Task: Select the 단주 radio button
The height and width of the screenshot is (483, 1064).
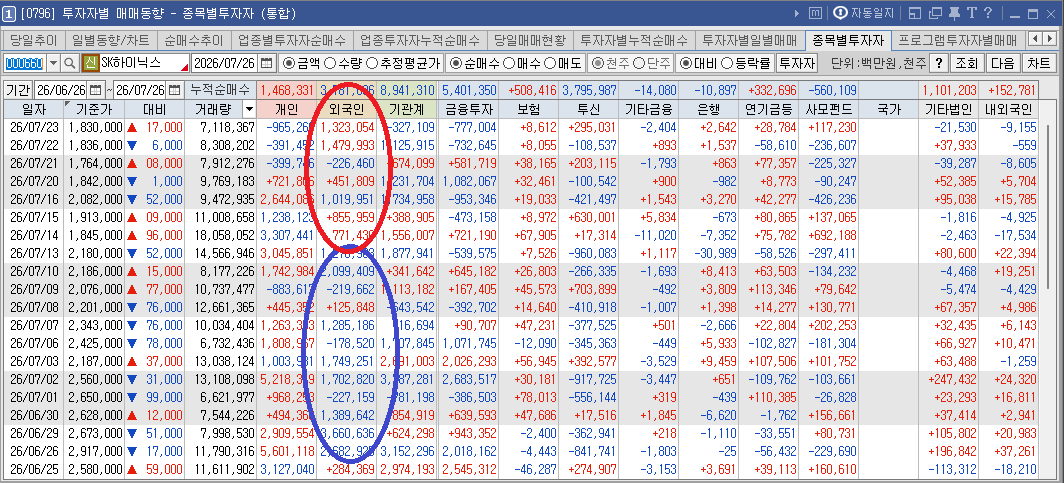Action: click(639, 63)
